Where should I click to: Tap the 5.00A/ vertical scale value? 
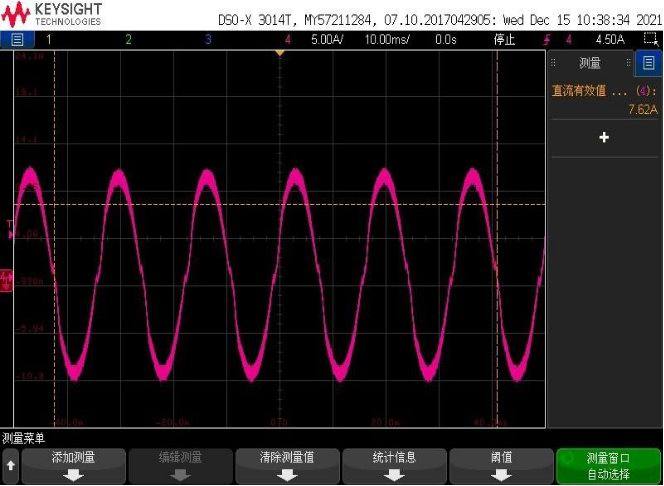327,40
